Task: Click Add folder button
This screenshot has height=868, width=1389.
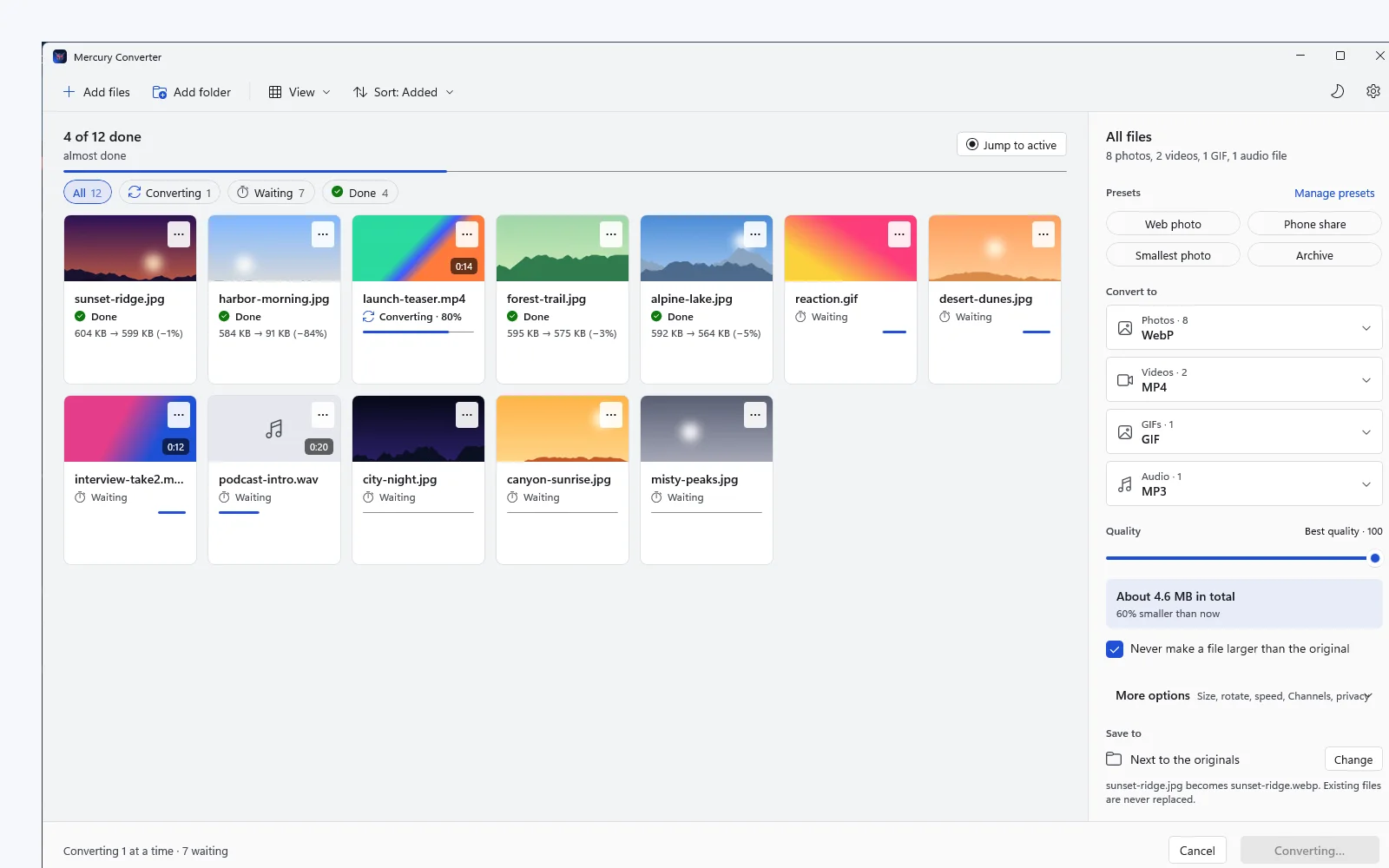Action: pyautogui.click(x=192, y=92)
